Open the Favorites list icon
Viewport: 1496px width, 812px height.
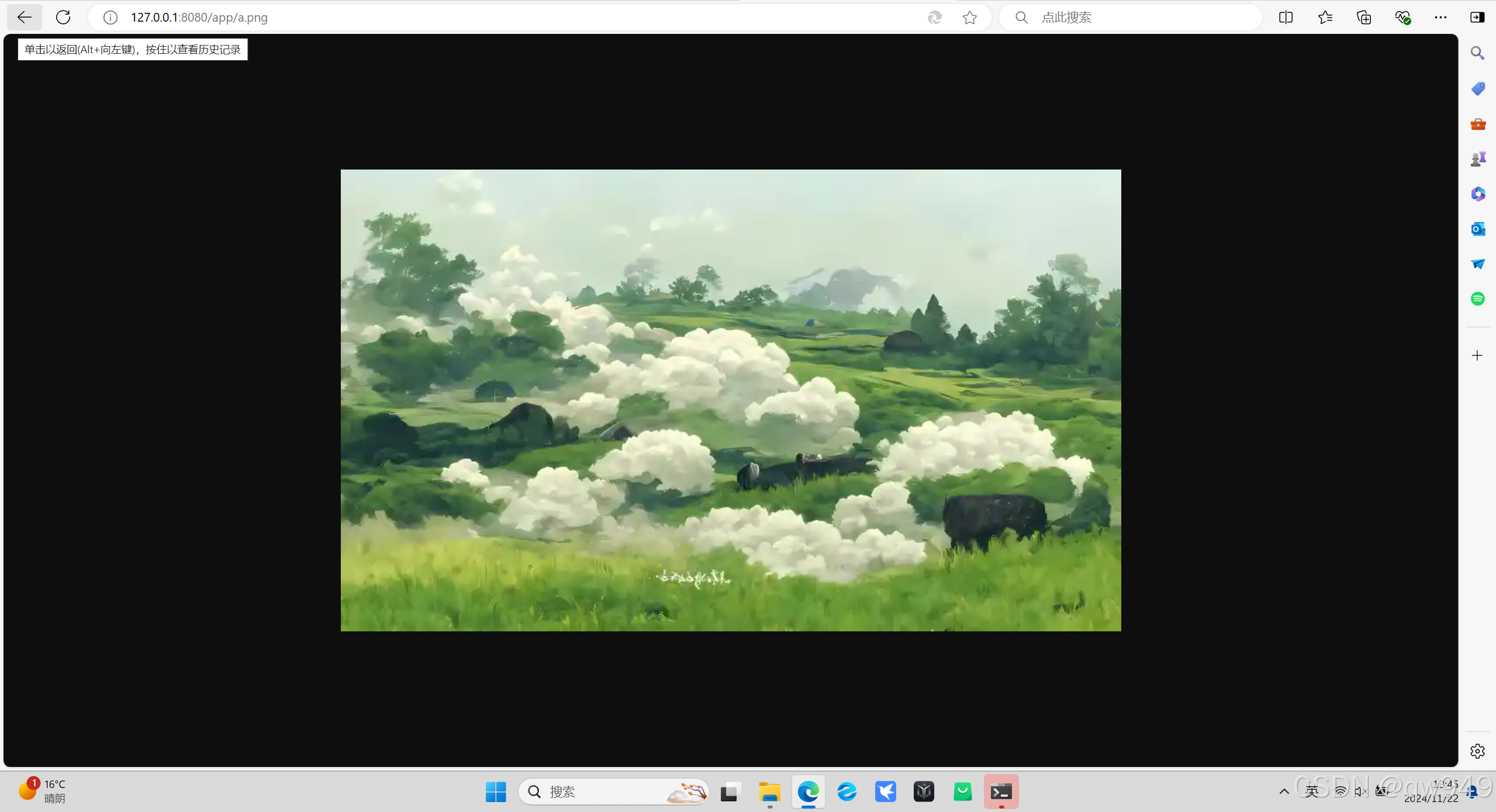tap(1325, 18)
